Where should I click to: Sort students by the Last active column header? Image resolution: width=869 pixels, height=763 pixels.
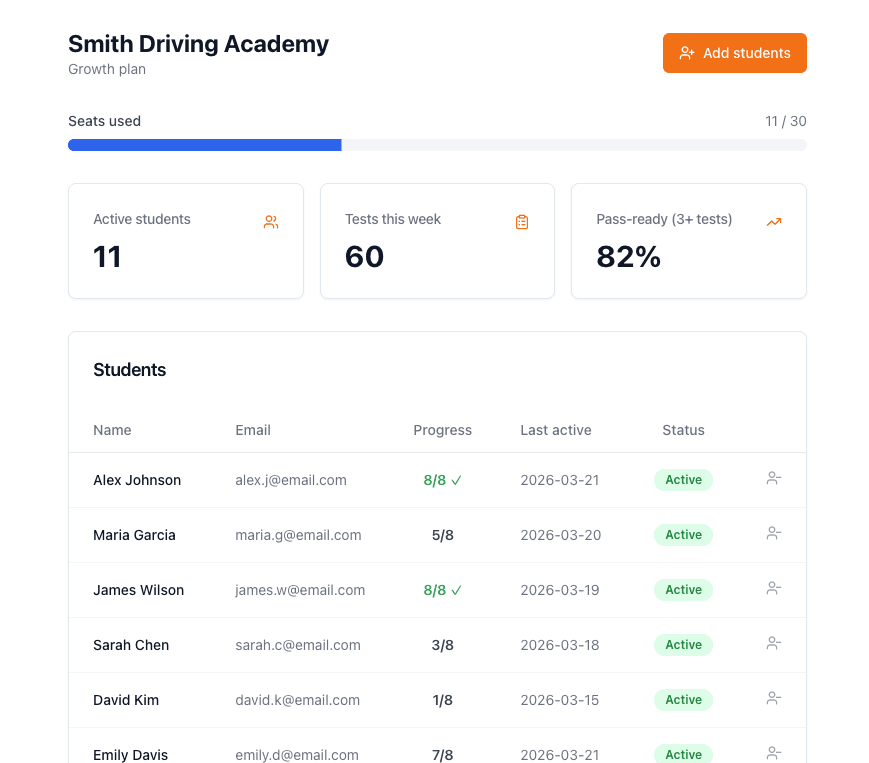pos(556,430)
